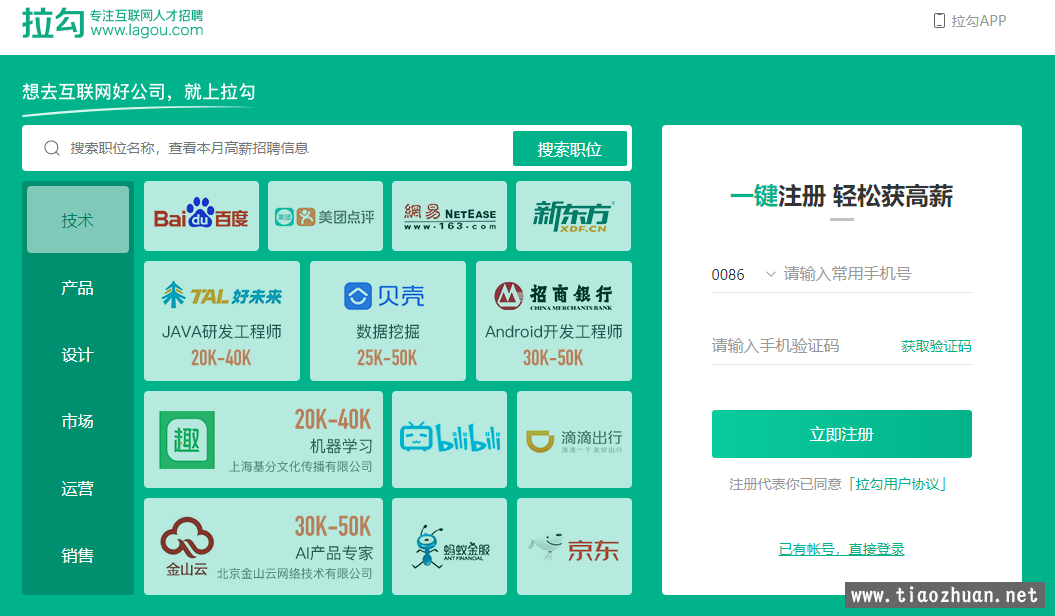This screenshot has width=1055, height=616.
Task: Click the TAL 好未来 logo
Action: [x=221, y=295]
